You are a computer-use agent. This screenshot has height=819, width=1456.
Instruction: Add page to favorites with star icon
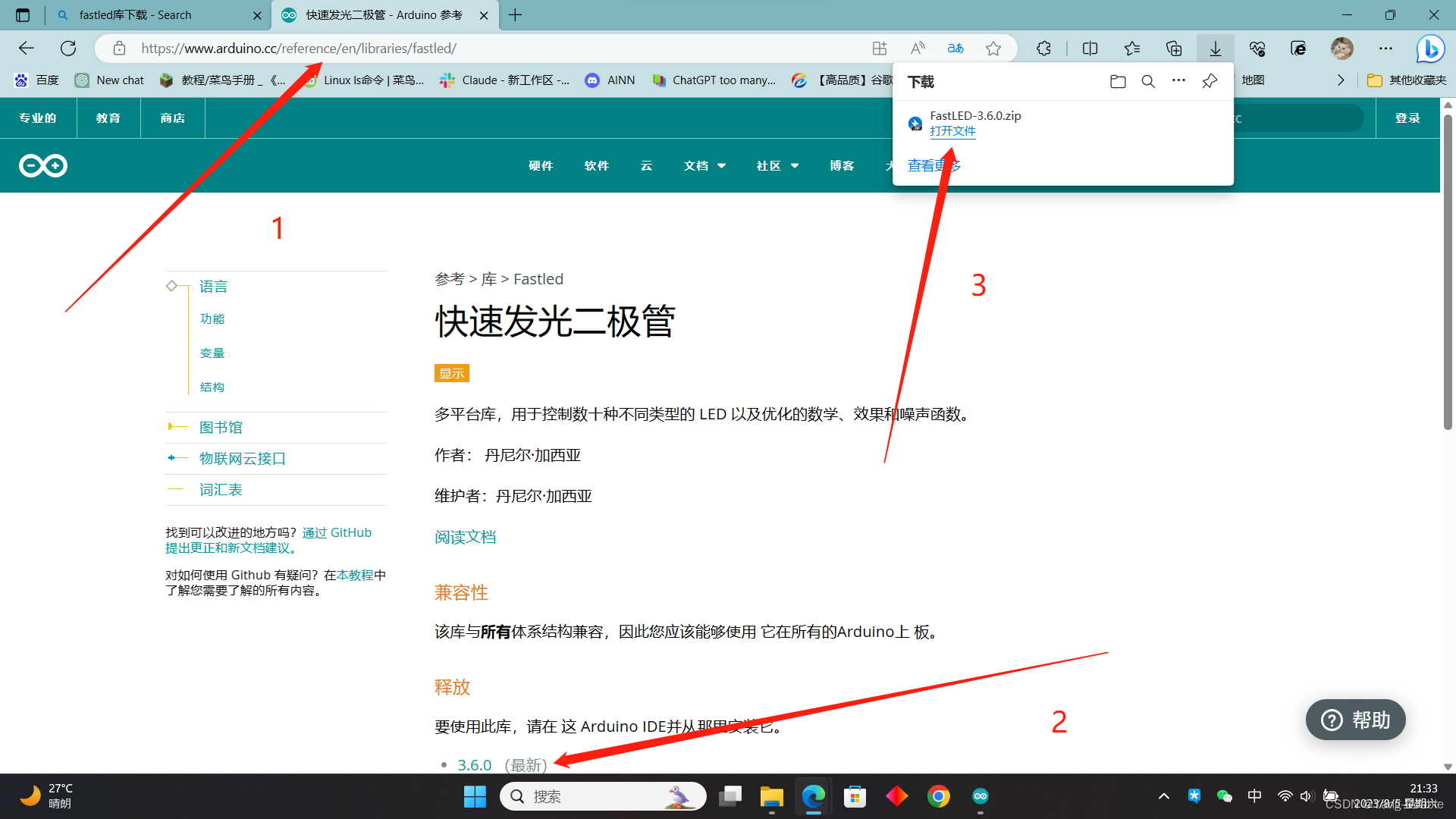pyautogui.click(x=993, y=49)
